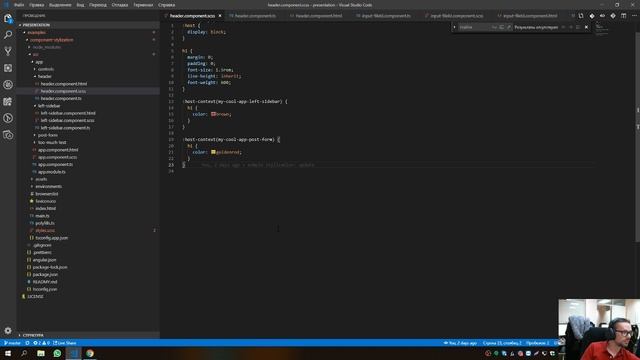Open the Файл menu
Image resolution: width=640 pixels, height=360 pixels.
(x=19, y=5)
